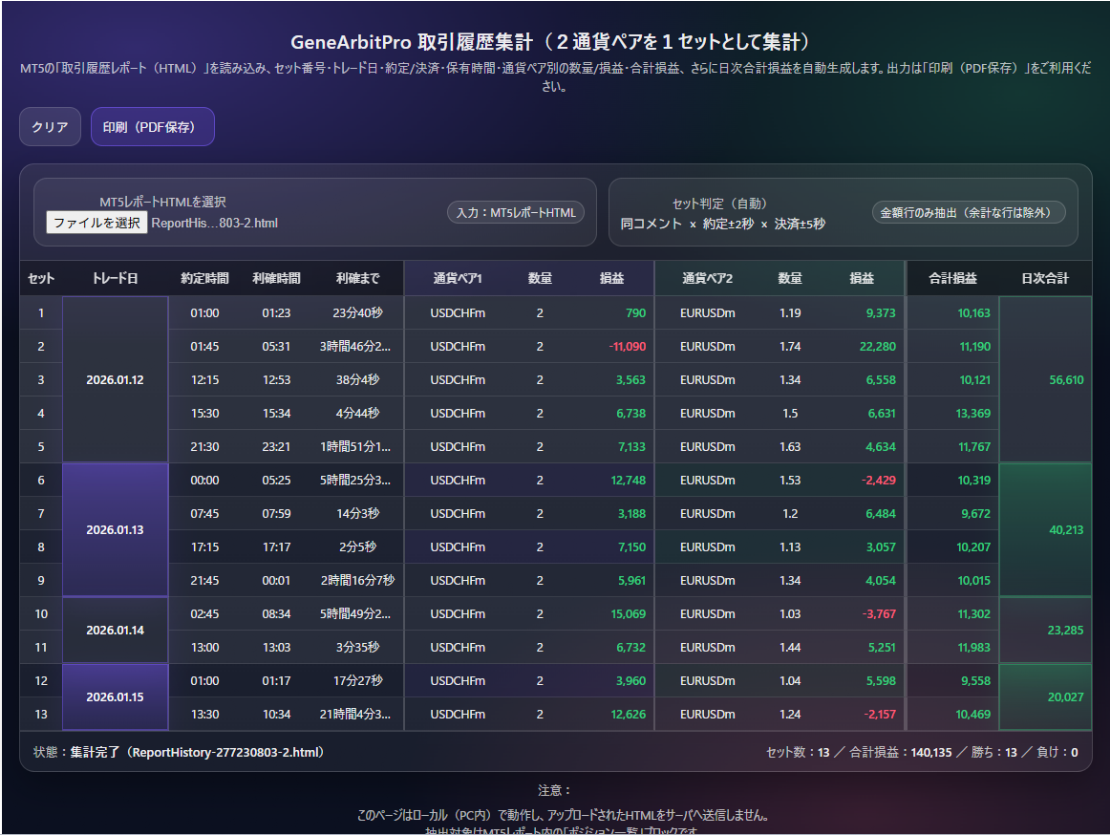Click the 入力：MT5レポートHTML pill badge
The height and width of the screenshot is (835, 1110).
516,213
